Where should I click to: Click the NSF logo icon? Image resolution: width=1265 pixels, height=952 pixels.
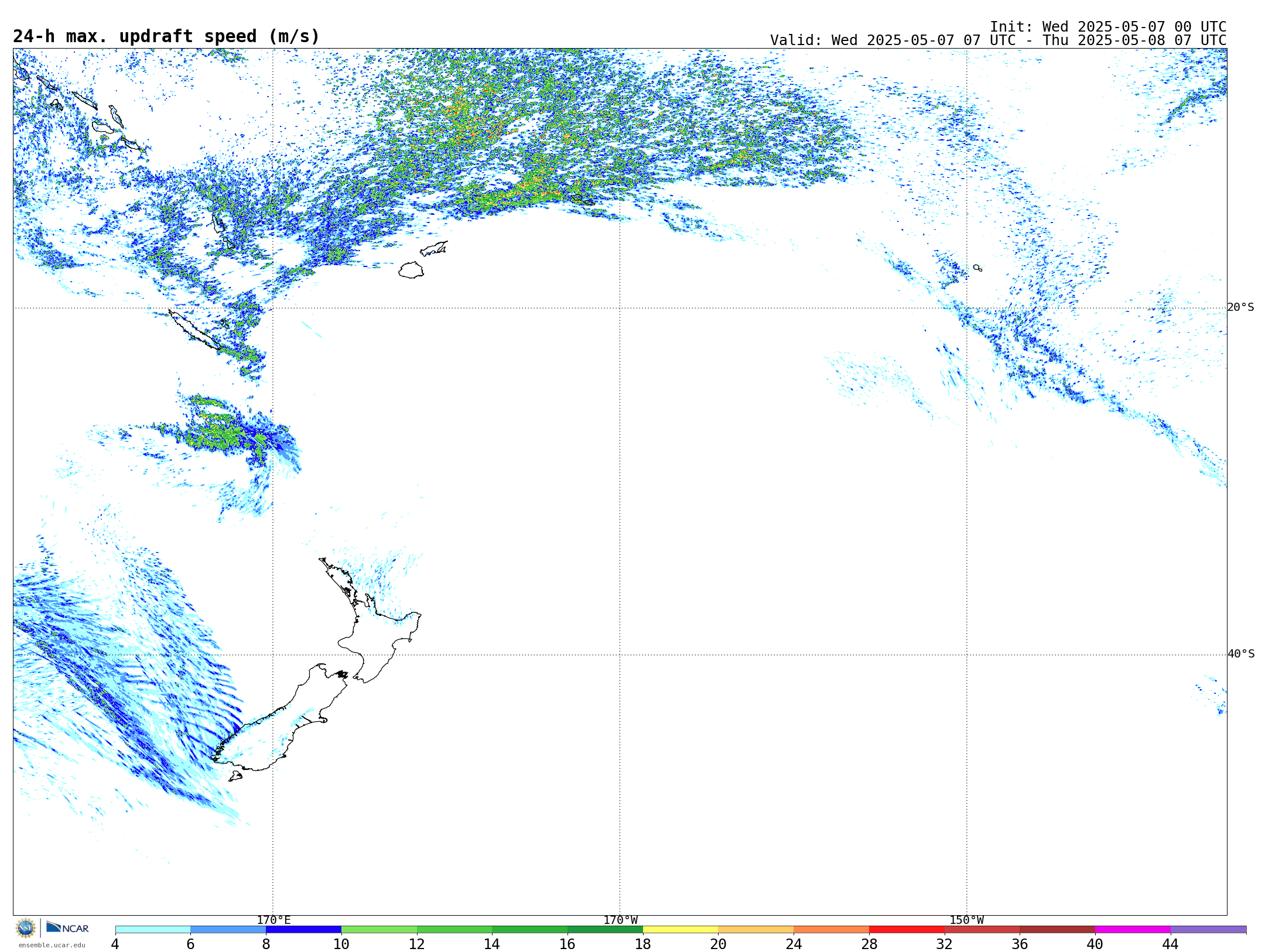pos(26,928)
